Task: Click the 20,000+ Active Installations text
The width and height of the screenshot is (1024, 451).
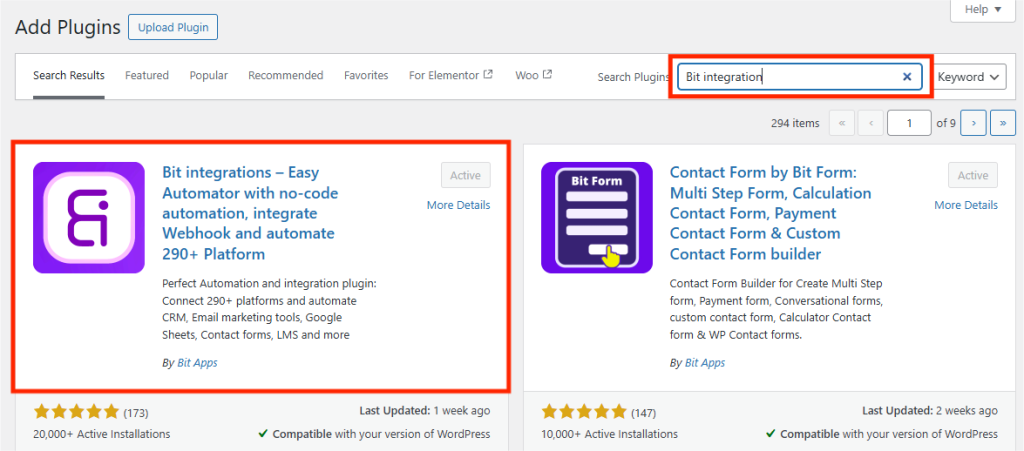Action: coord(102,434)
